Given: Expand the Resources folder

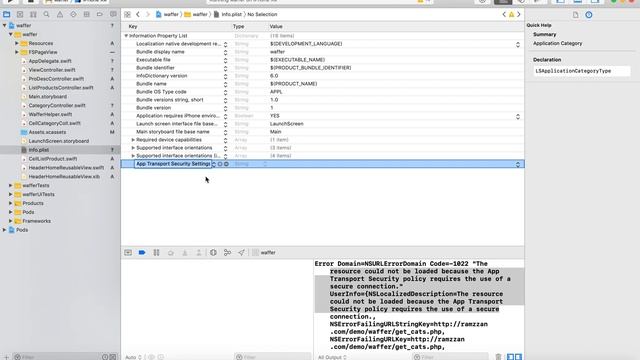Looking at the screenshot, I should (x=17, y=43).
